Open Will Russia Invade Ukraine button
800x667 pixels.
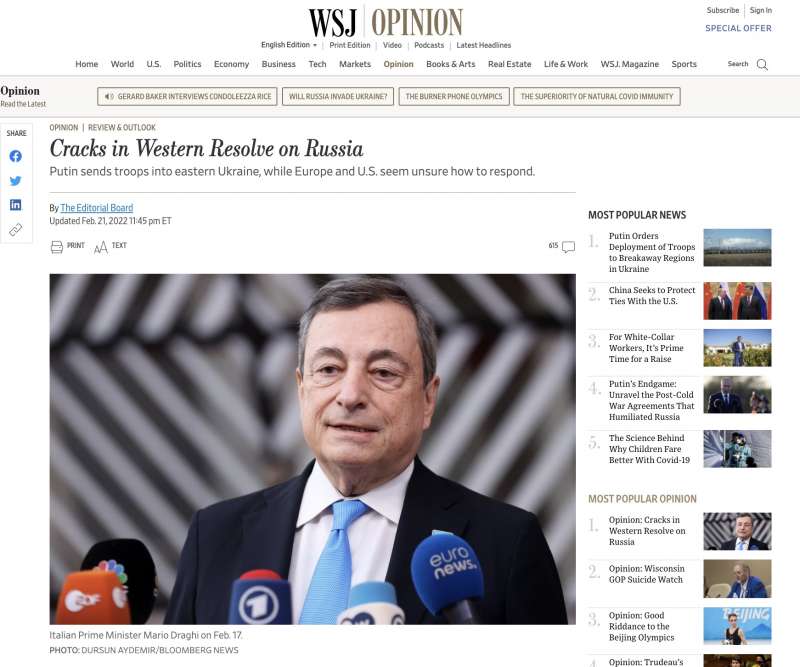338,96
